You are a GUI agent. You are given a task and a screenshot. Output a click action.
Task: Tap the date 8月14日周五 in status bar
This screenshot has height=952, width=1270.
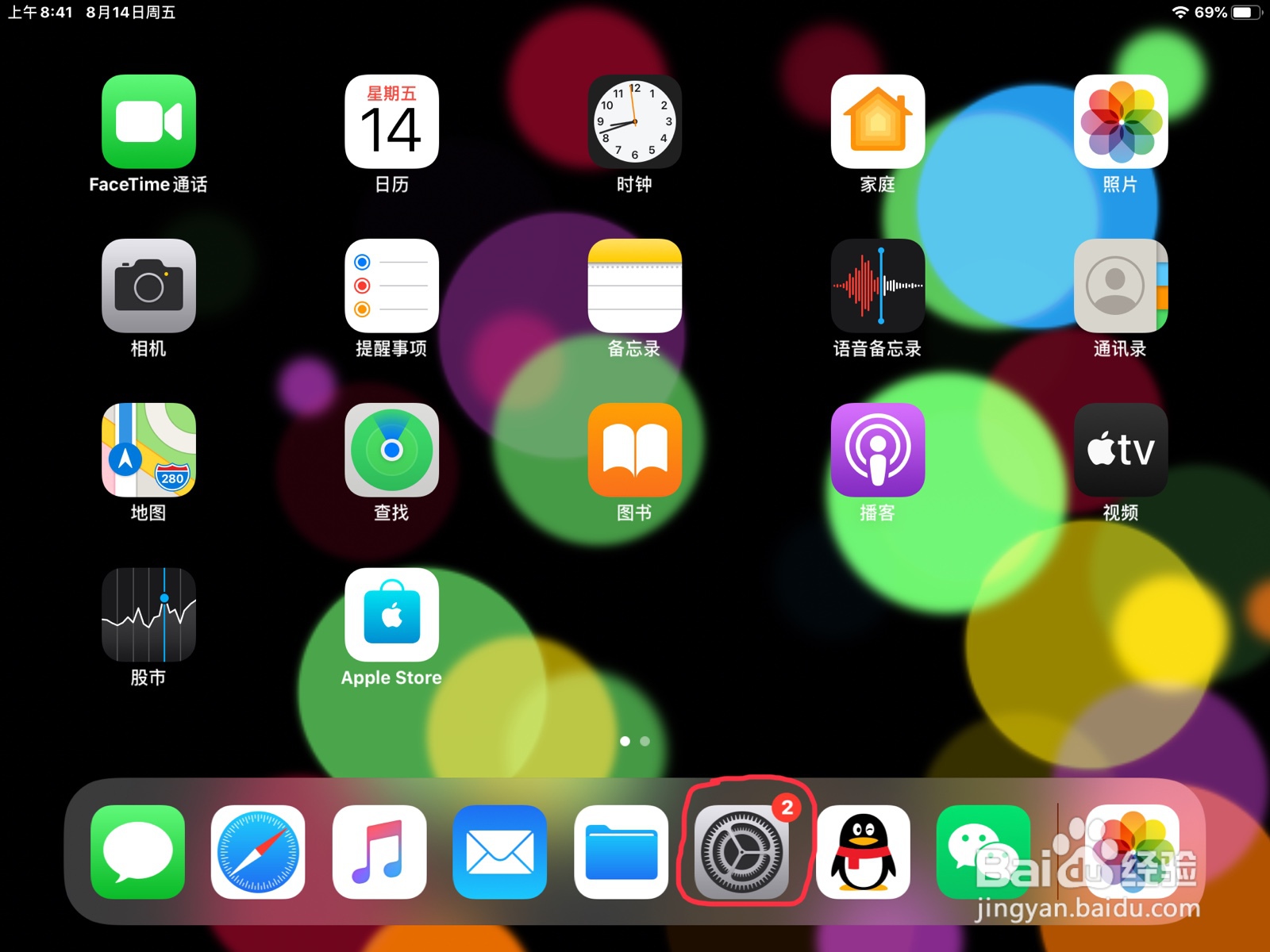[131, 12]
